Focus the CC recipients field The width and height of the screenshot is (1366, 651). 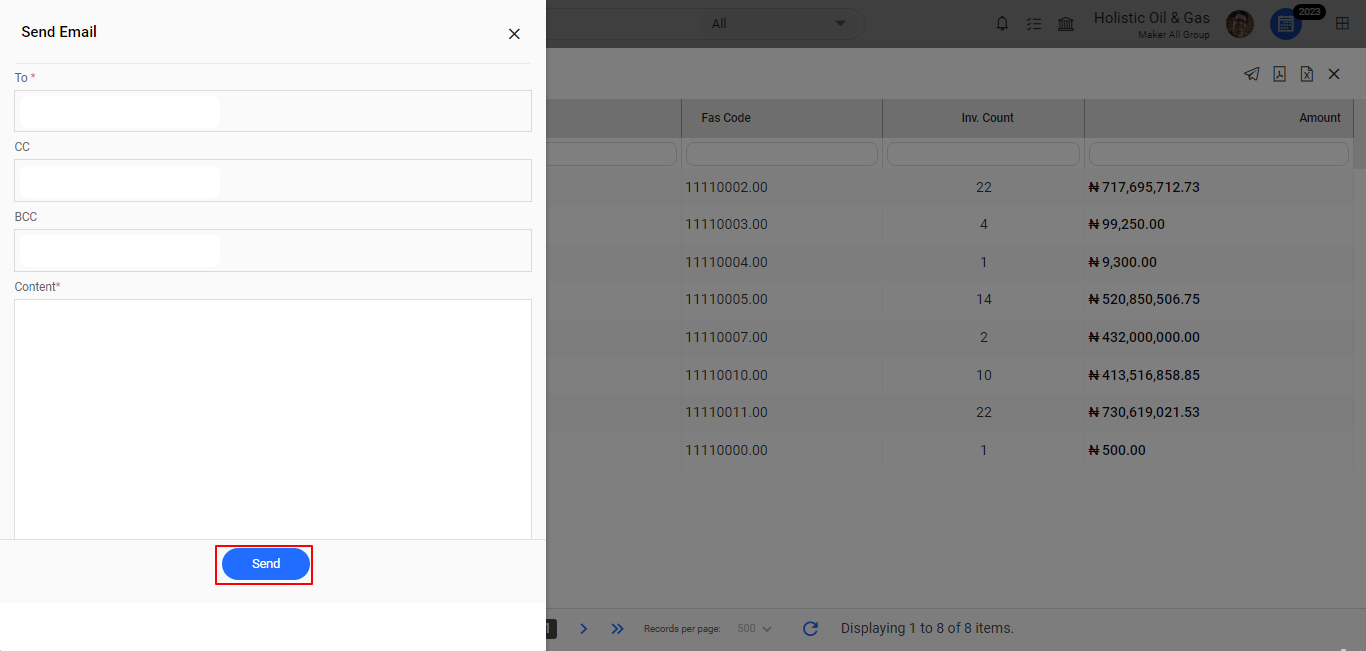[x=273, y=181]
